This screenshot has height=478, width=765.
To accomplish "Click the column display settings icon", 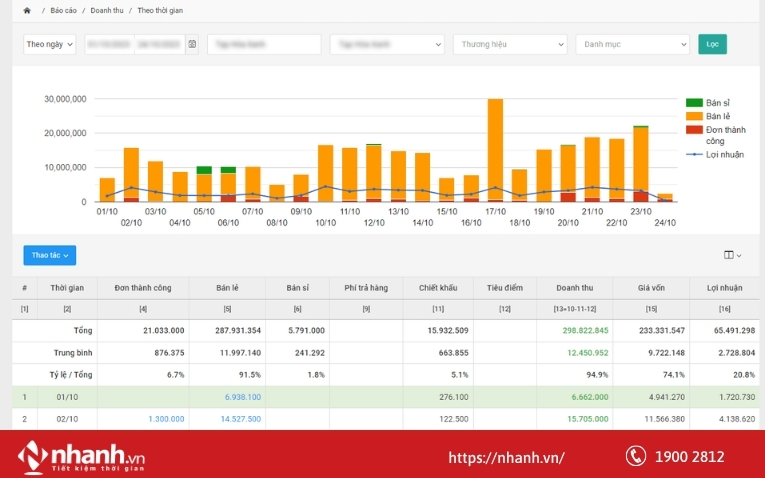I will tap(732, 255).
